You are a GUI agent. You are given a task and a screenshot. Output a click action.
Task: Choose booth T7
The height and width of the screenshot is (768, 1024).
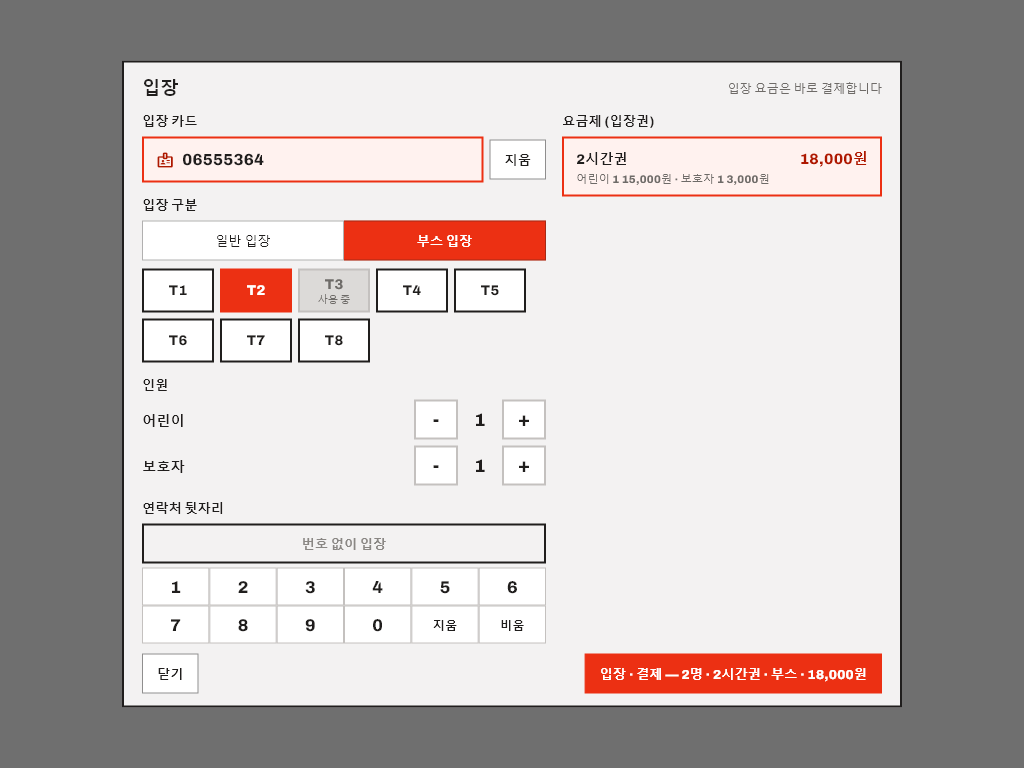(256, 340)
